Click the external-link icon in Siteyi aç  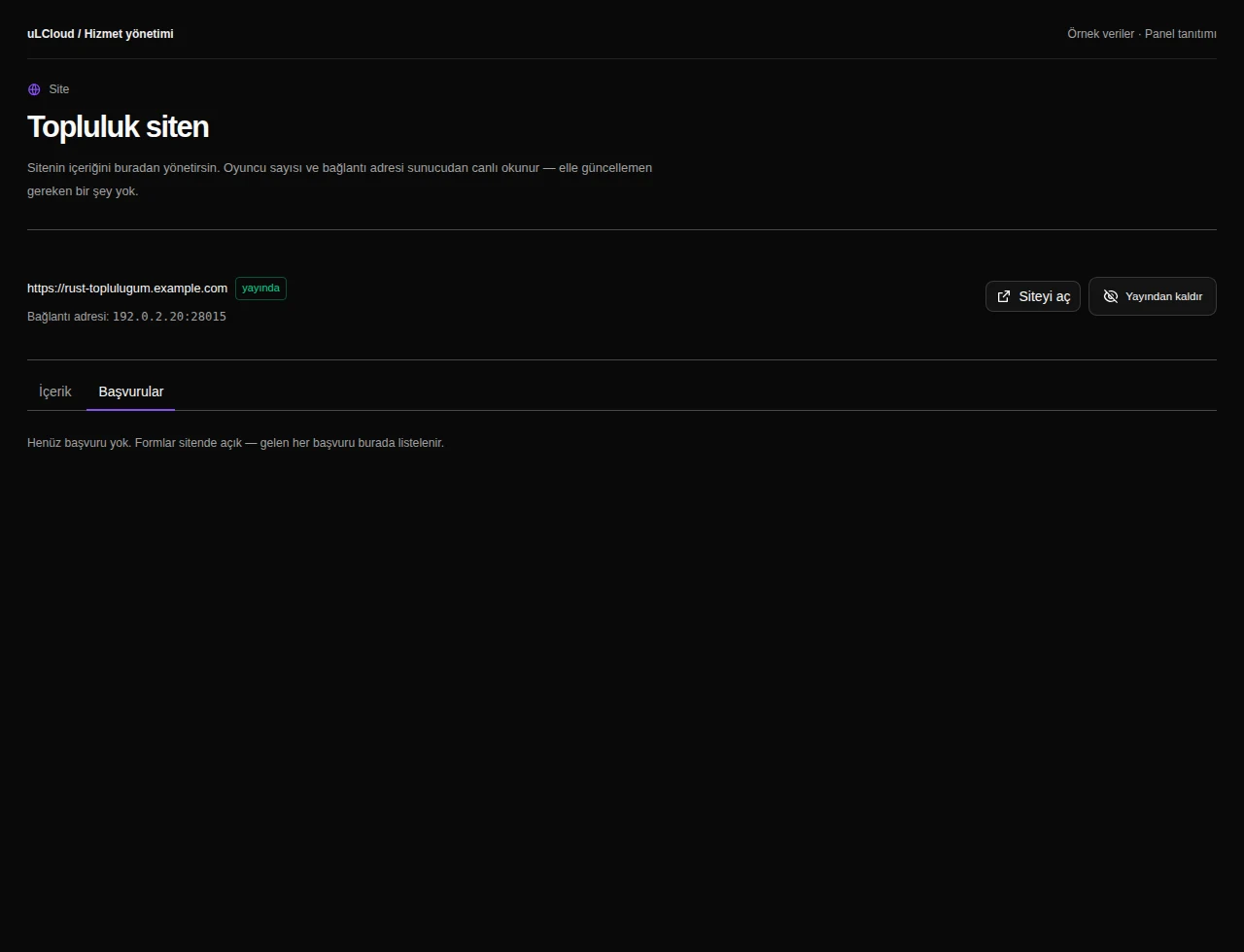tap(1004, 296)
